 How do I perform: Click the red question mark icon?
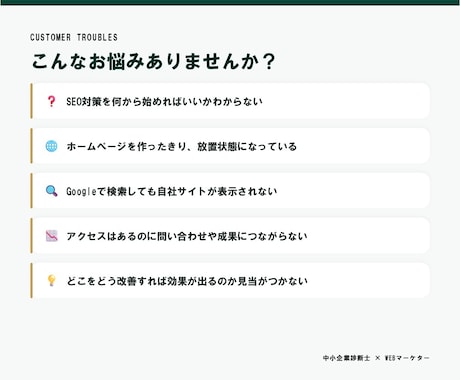coord(51,101)
